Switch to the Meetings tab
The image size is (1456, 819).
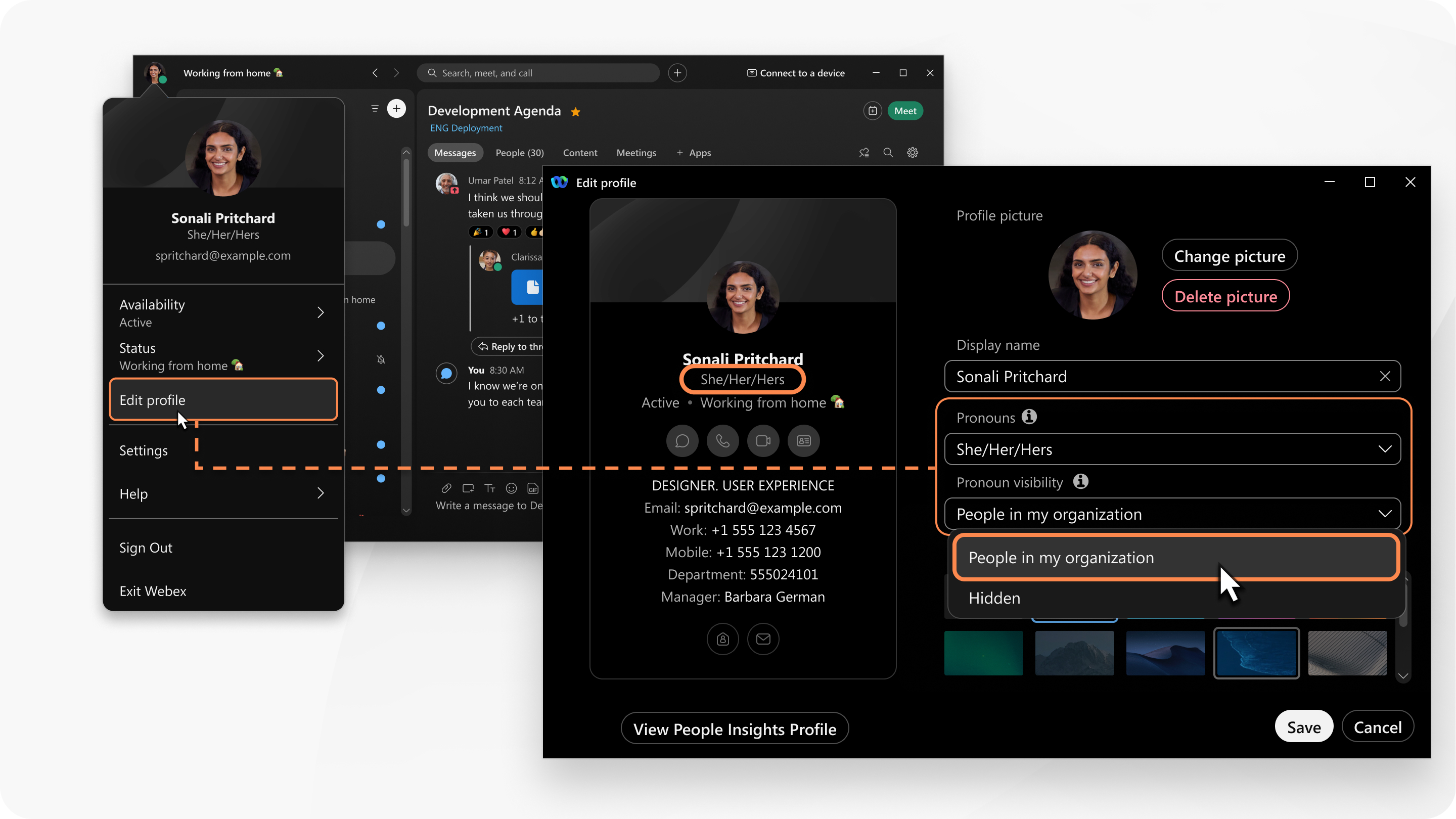pyautogui.click(x=635, y=152)
